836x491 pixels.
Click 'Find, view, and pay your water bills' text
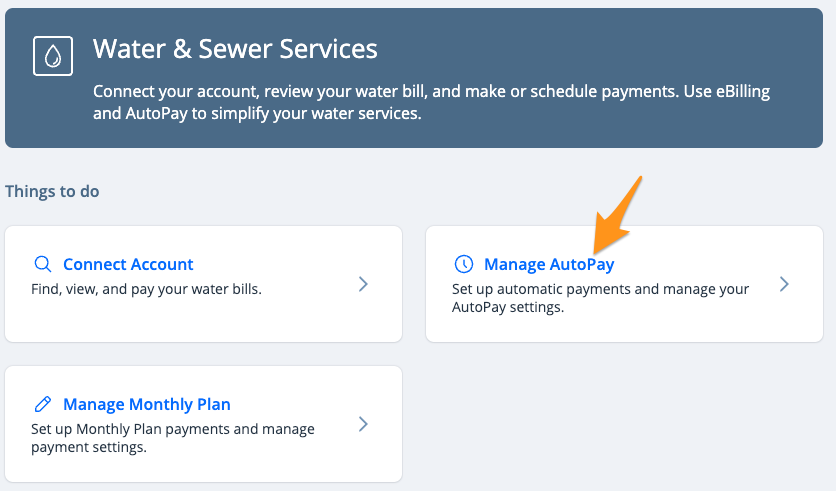click(146, 289)
